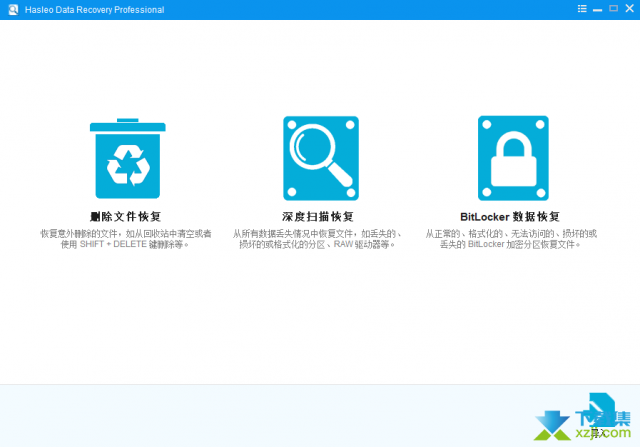Click description text mentioning RAW 驱动器
Screen dimensions: 640x447
click(x=318, y=239)
